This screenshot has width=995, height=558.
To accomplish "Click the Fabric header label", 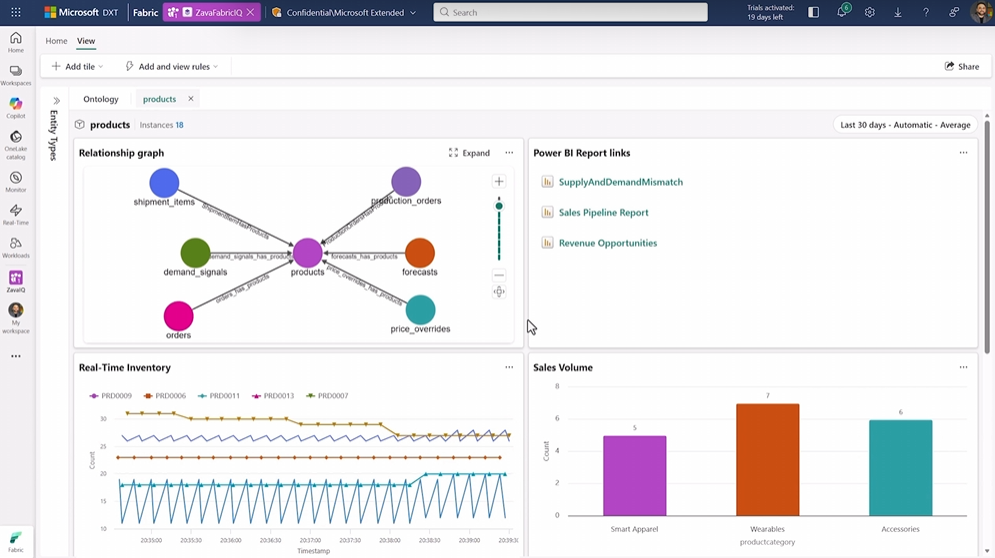I will [145, 12].
